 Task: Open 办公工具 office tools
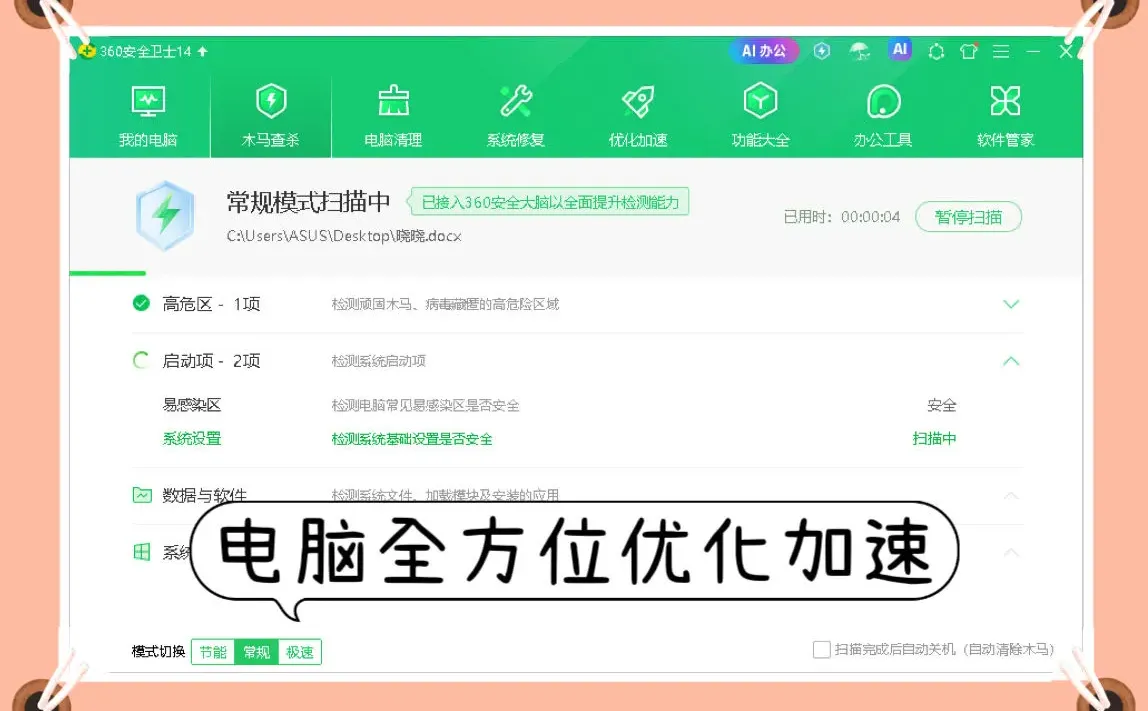tap(882, 115)
